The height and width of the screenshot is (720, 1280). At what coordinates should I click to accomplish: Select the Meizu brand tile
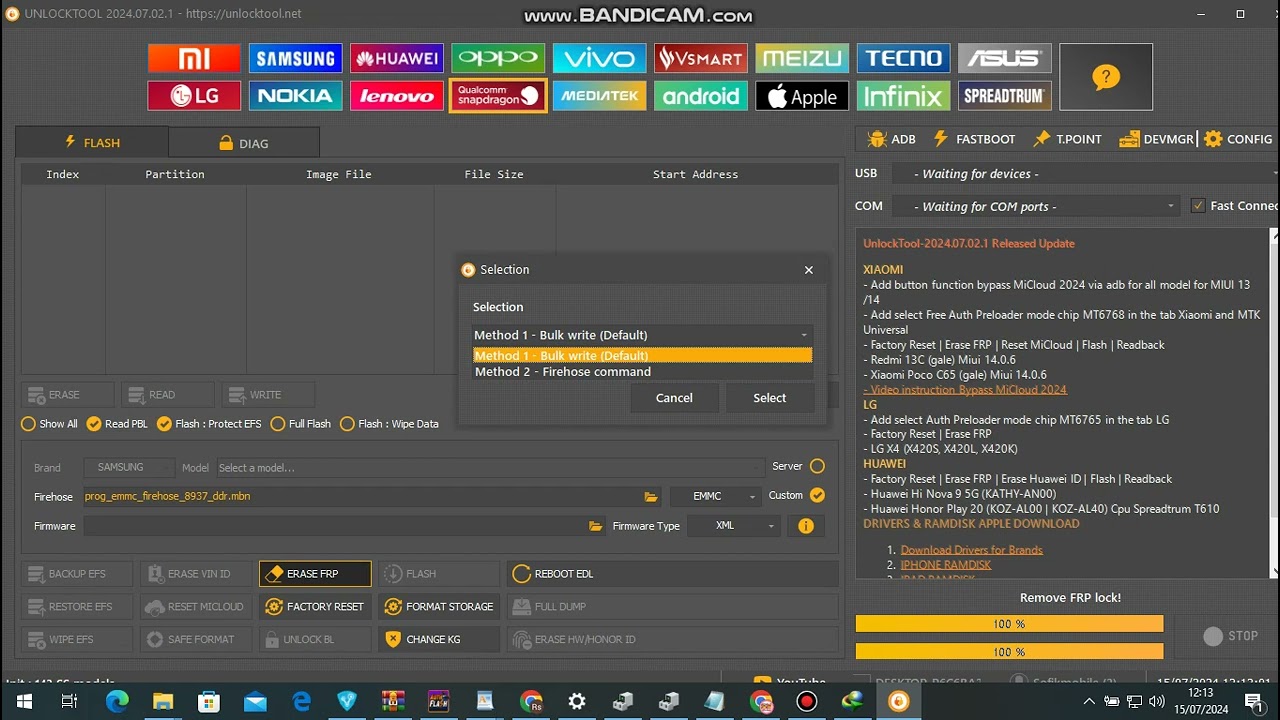(802, 58)
